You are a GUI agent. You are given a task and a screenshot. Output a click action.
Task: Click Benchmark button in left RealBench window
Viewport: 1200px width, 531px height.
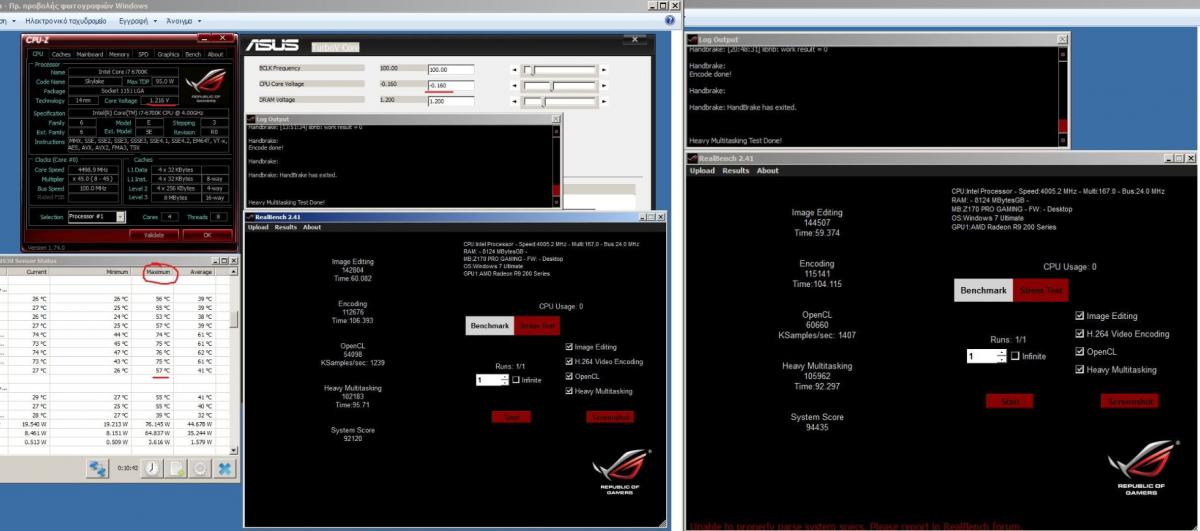[x=490, y=326]
